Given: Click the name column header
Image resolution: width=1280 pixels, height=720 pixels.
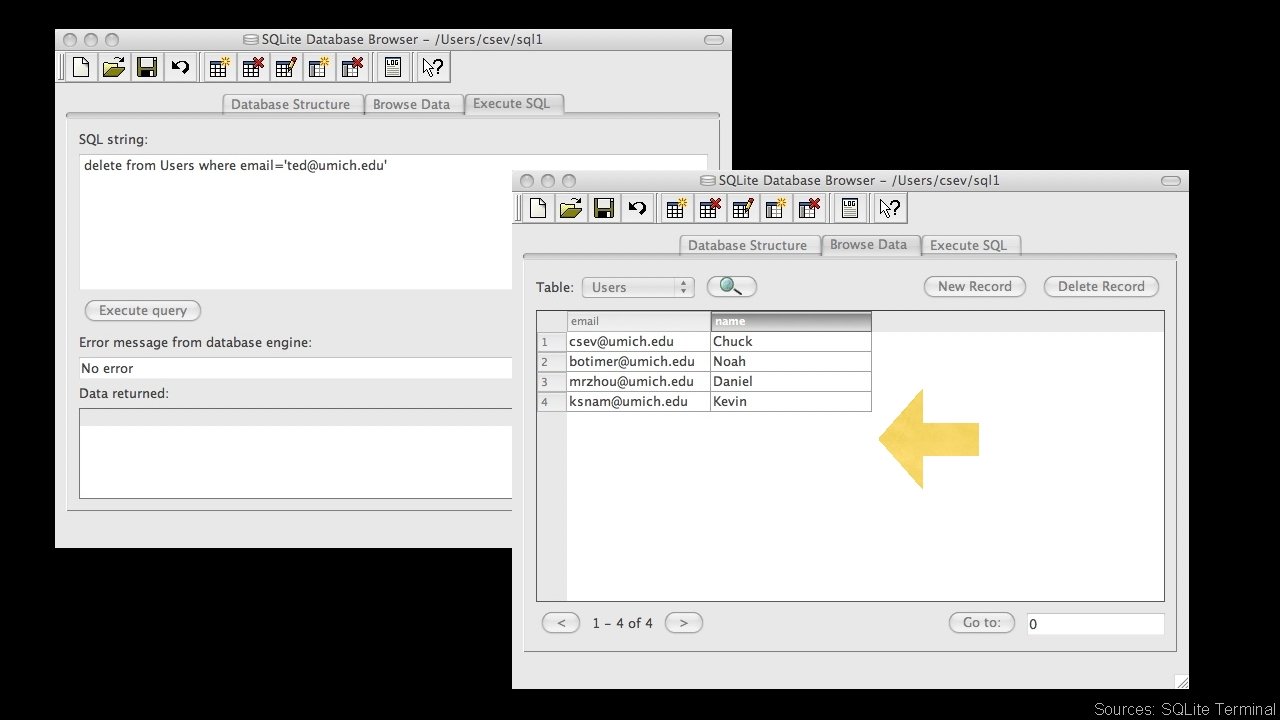Looking at the screenshot, I should click(x=791, y=321).
